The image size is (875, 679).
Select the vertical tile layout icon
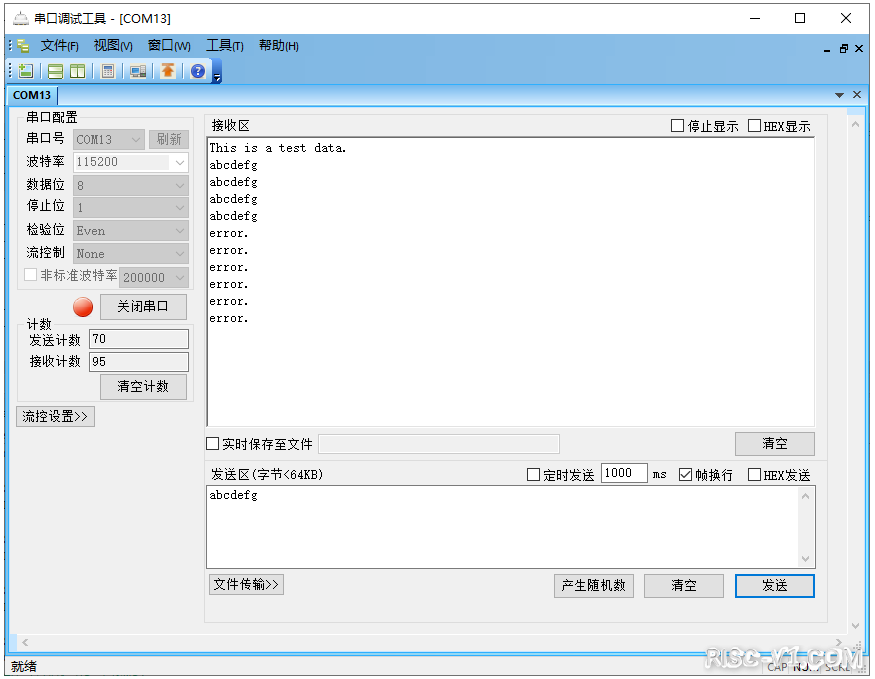click(x=78, y=70)
